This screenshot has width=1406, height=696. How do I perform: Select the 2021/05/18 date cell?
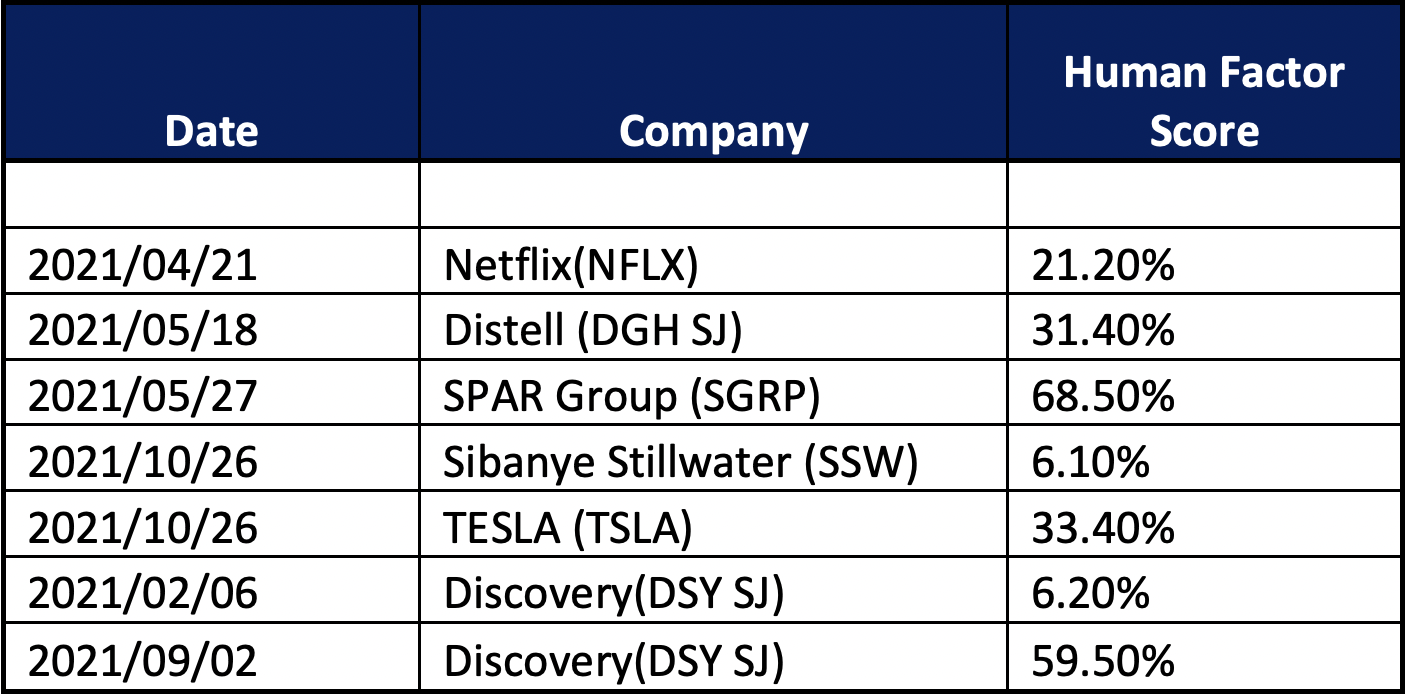tap(143, 331)
